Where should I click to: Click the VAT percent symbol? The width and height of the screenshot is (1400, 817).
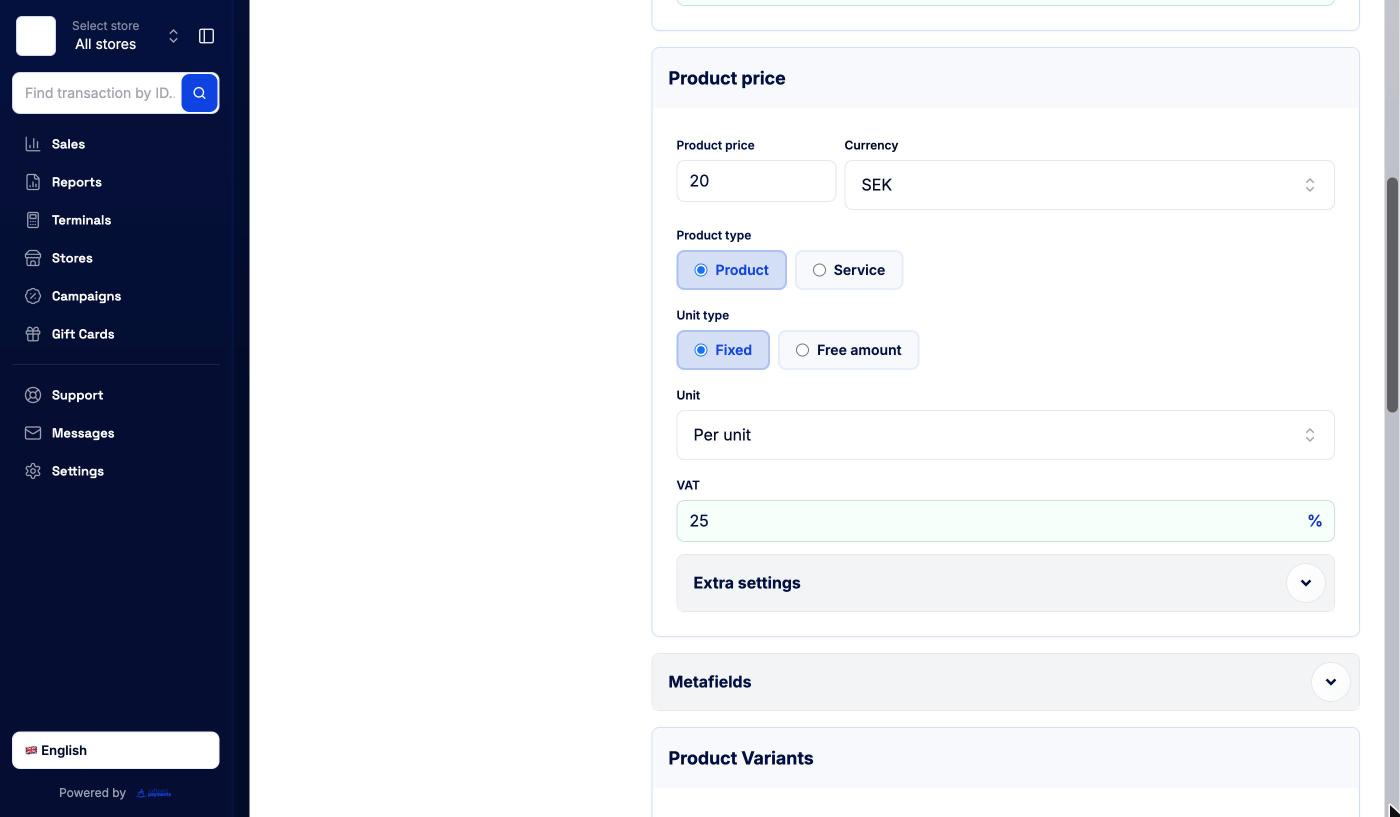1314,521
